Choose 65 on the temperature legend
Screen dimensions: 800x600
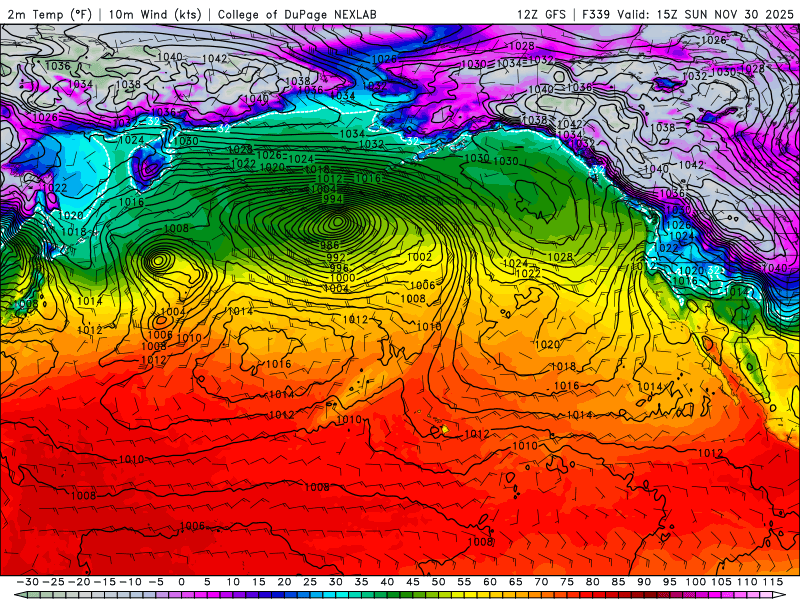(x=515, y=582)
